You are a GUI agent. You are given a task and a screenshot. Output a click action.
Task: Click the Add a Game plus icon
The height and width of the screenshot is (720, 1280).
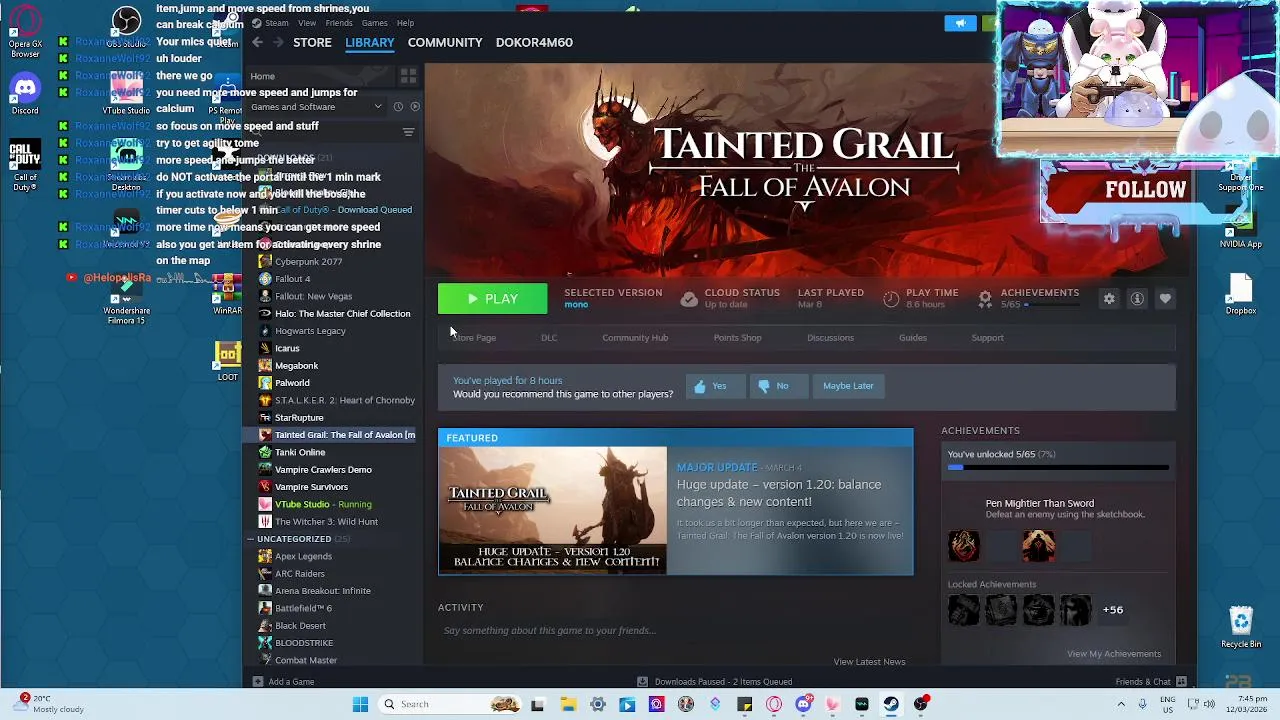(258, 682)
